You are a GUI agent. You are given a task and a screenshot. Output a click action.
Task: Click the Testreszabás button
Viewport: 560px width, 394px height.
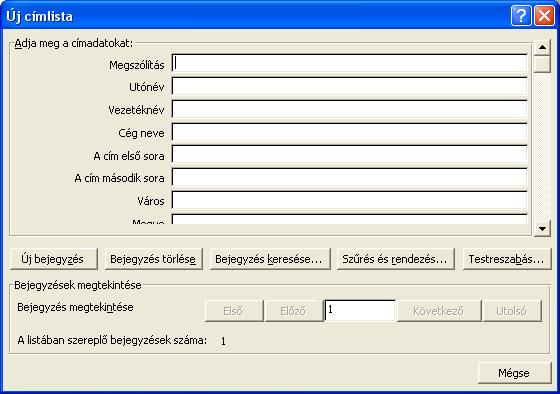[507, 259]
